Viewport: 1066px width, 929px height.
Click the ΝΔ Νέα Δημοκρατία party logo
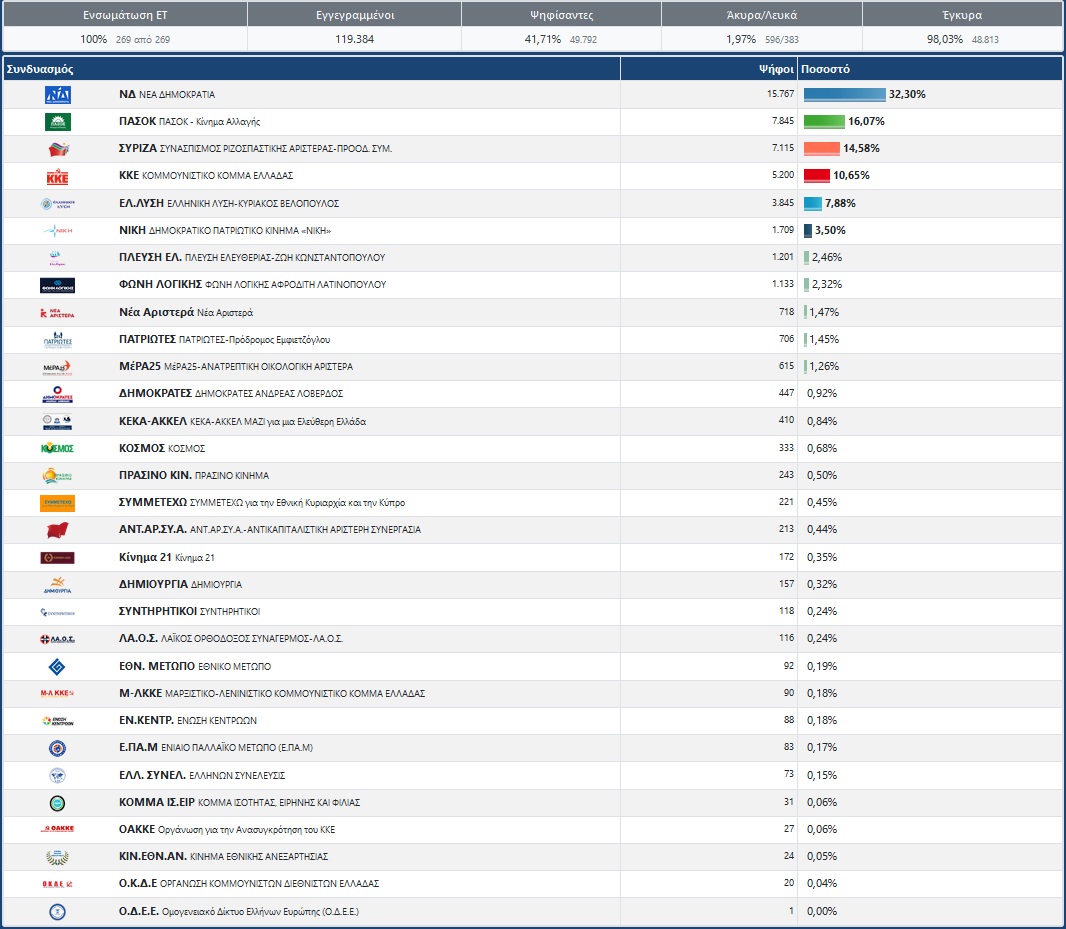(58, 95)
